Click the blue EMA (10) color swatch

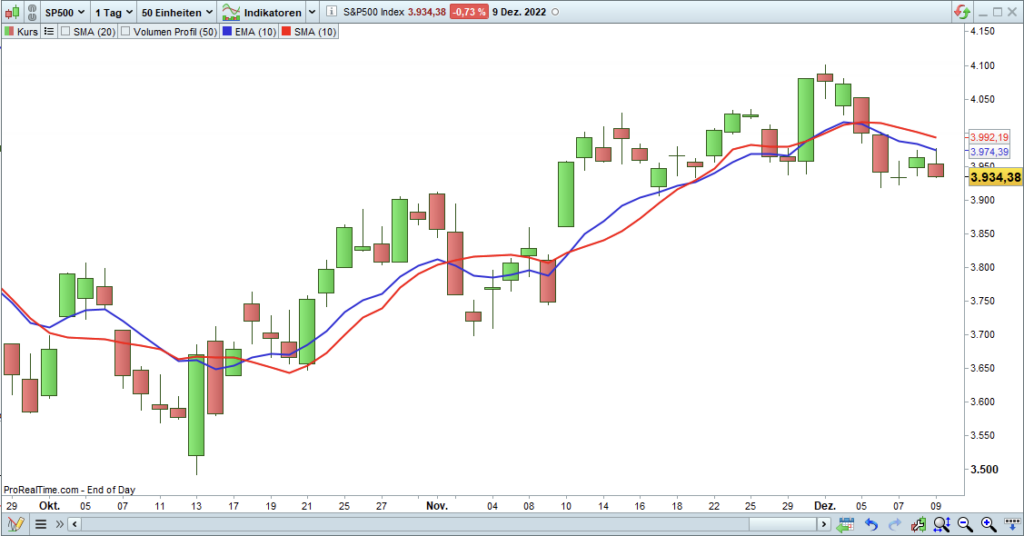[x=229, y=32]
